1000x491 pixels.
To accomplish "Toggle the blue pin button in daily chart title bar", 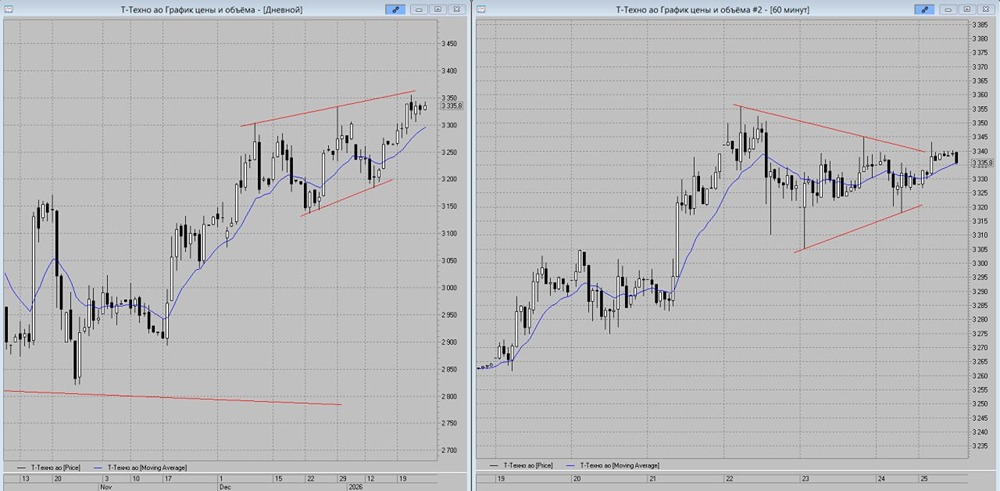I will point(395,10).
